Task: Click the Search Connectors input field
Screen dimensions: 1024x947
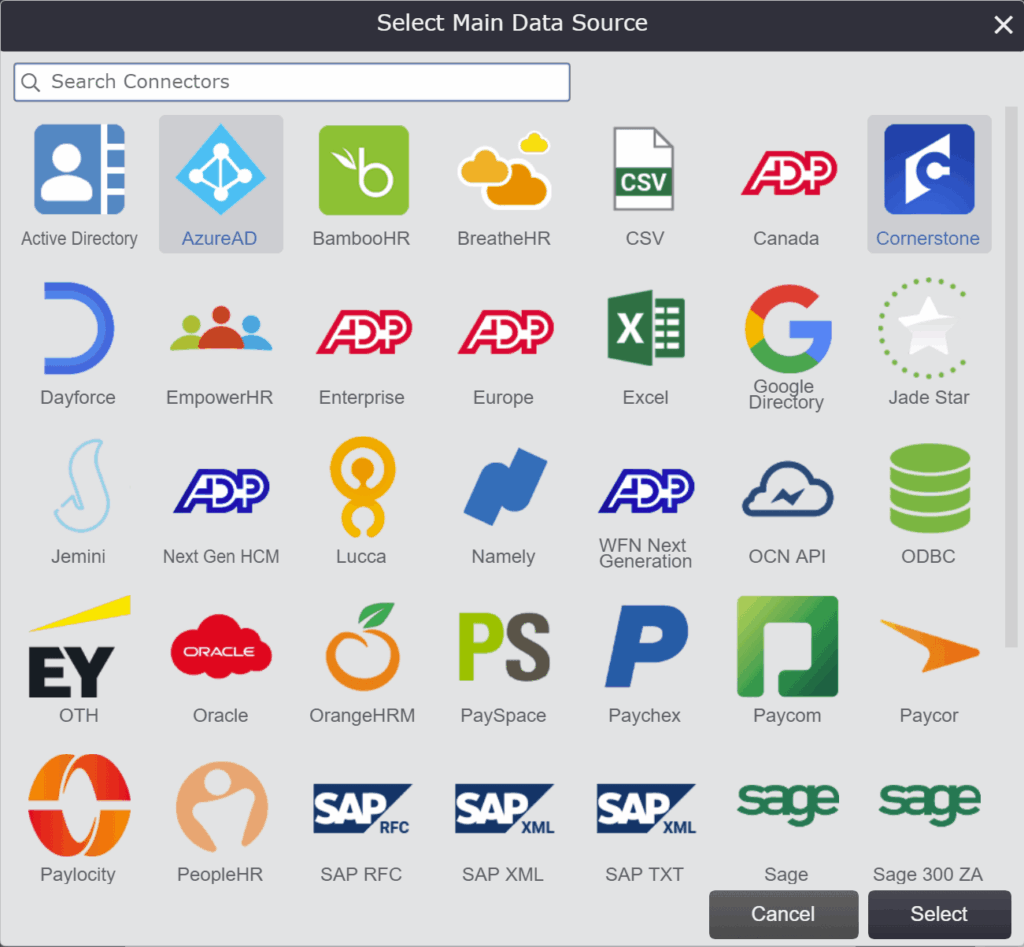Action: tap(300, 82)
